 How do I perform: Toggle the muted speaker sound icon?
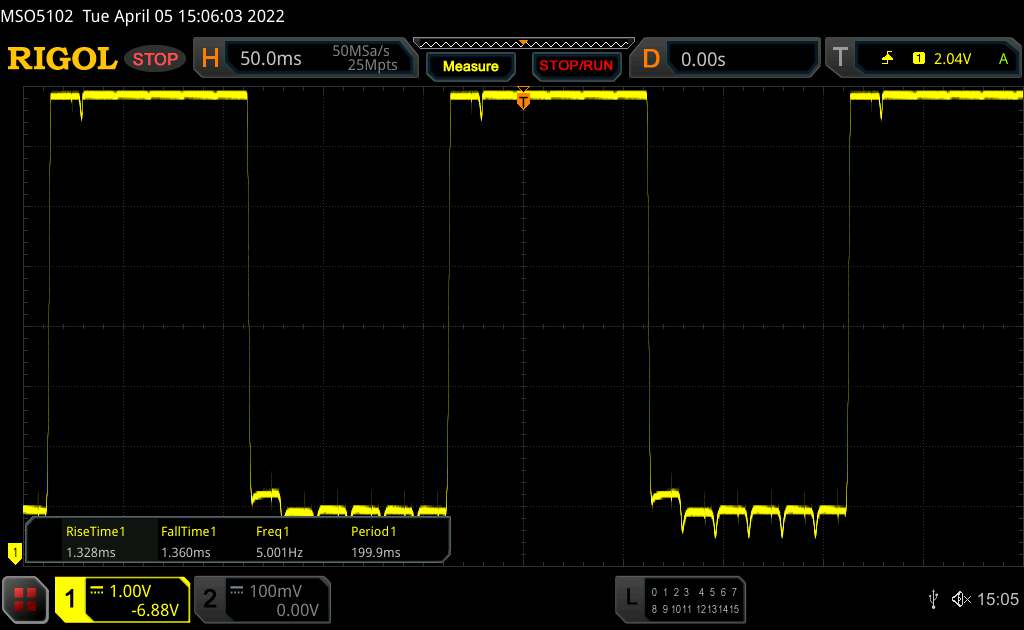(961, 599)
